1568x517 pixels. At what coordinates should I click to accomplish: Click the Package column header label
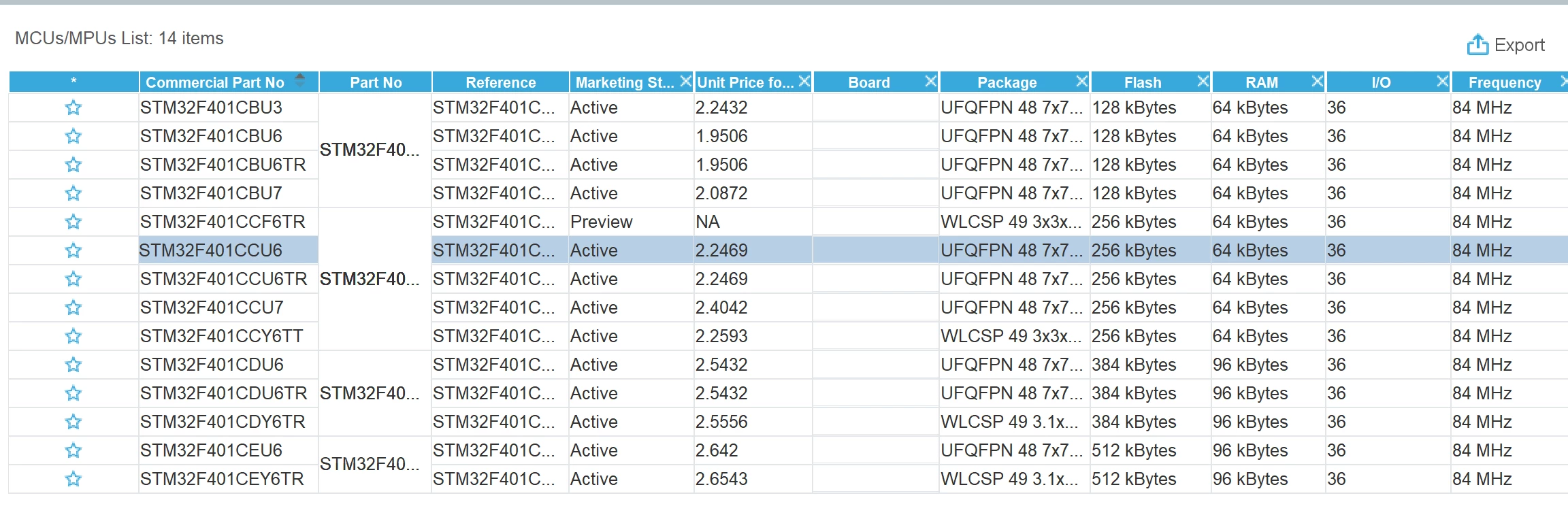pyautogui.click(x=1007, y=82)
